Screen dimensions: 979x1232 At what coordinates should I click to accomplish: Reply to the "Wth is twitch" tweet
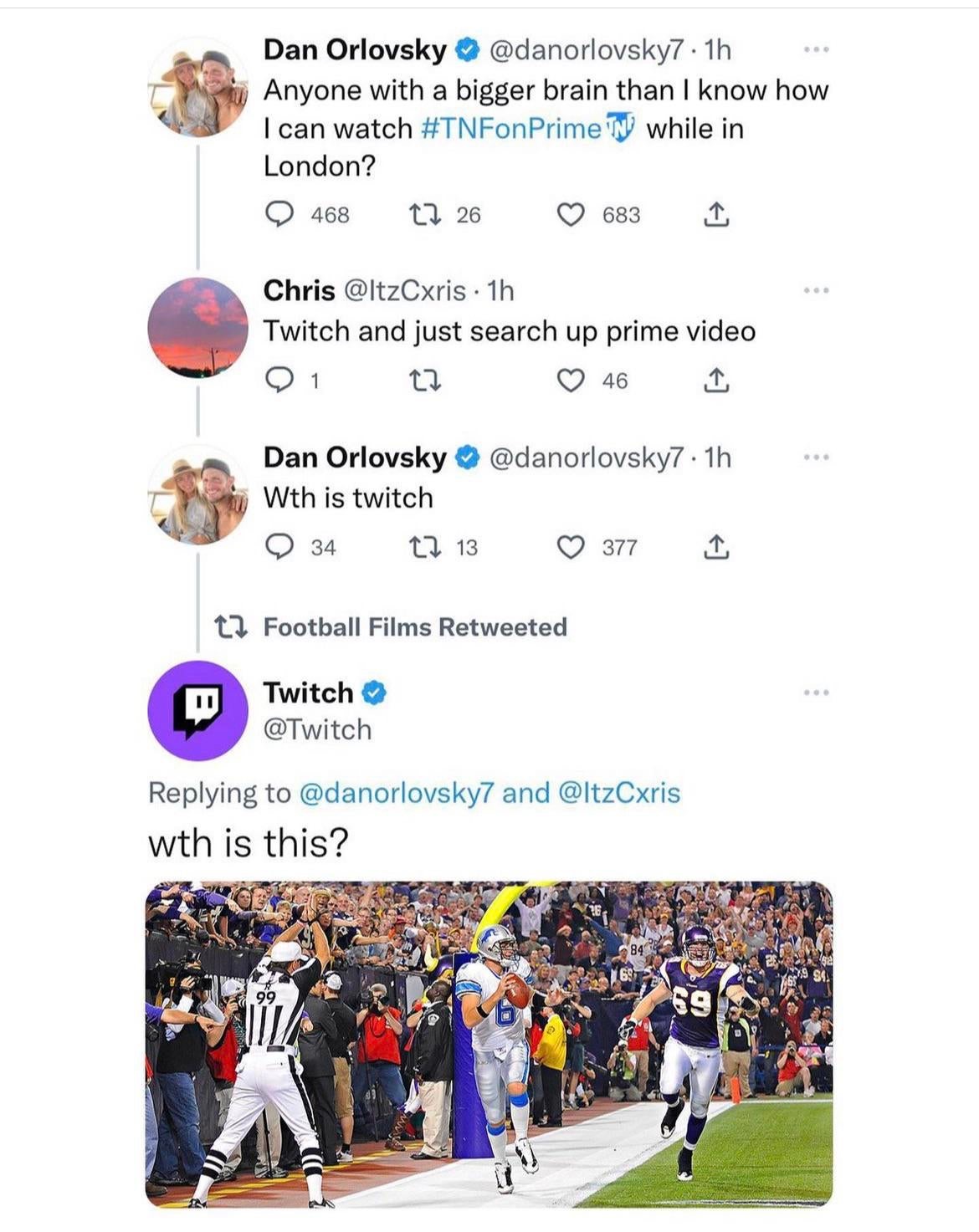[280, 547]
